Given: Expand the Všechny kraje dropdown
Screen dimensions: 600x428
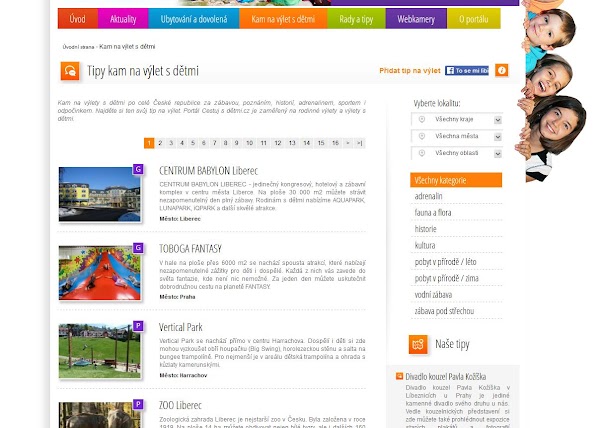Looking at the screenshot, I should [x=497, y=120].
